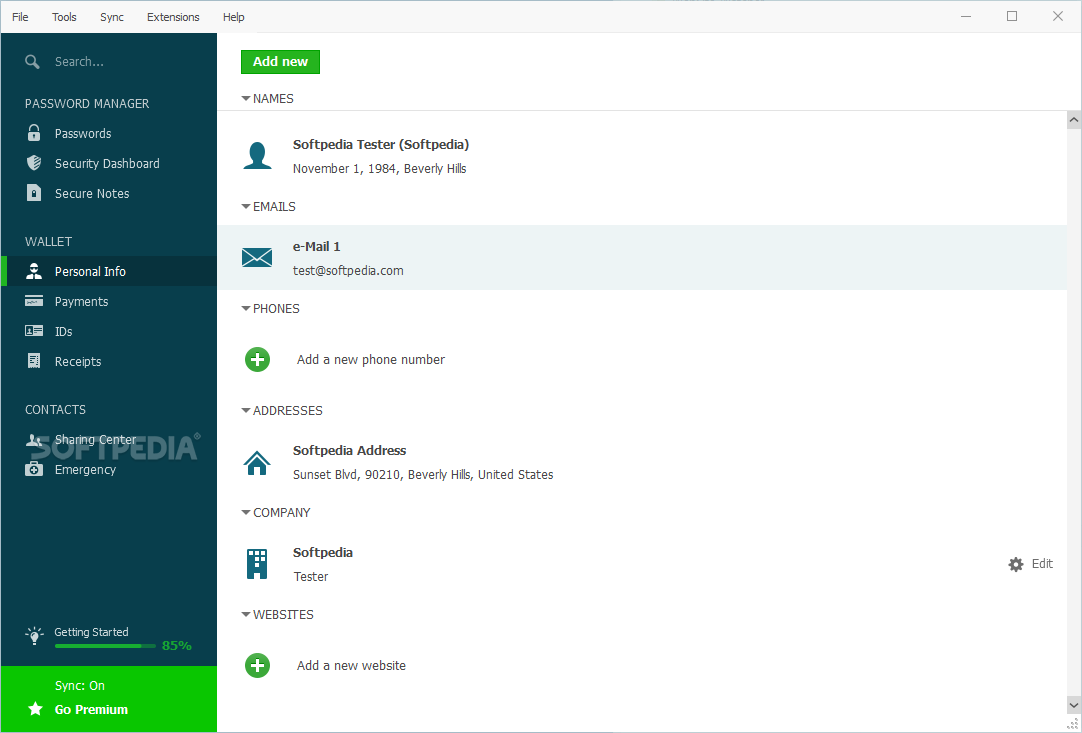Click the Passwords padlock icon
This screenshot has width=1082, height=733.
34,133
